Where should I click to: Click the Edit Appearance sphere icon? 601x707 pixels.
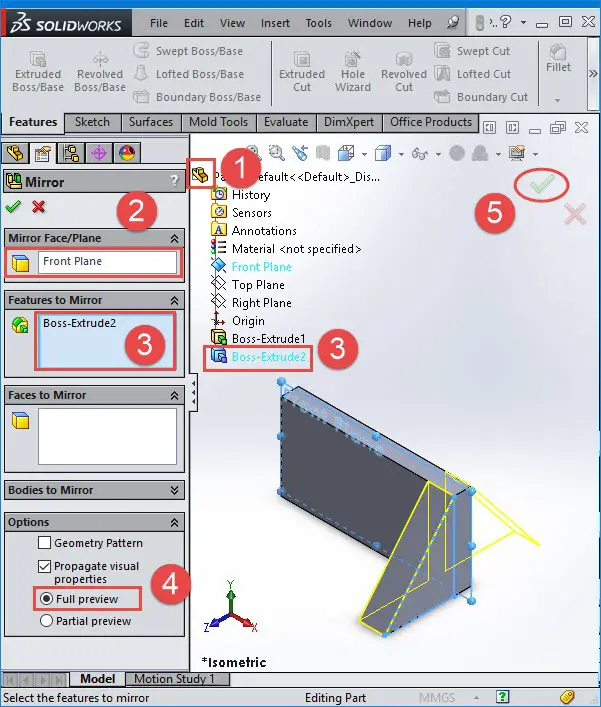pos(457,153)
